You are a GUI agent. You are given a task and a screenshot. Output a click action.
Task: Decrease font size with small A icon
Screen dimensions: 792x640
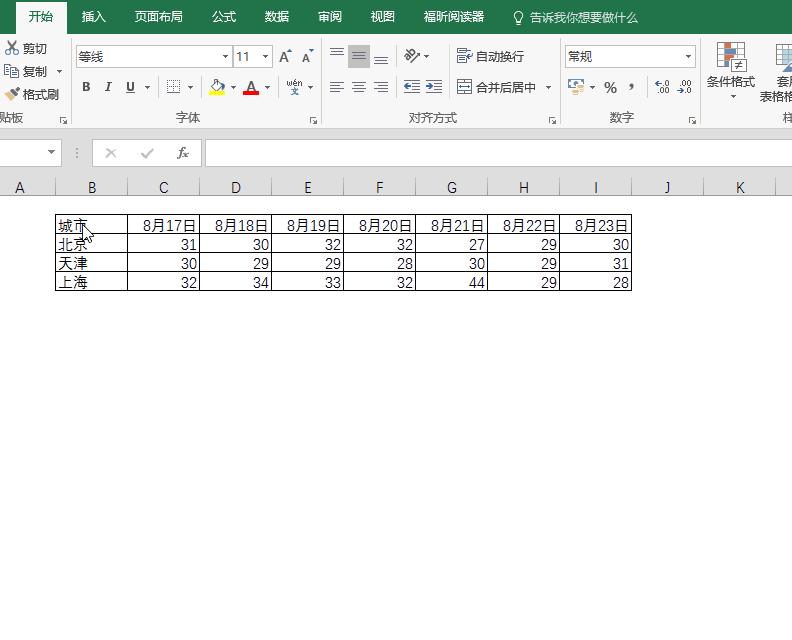[307, 56]
